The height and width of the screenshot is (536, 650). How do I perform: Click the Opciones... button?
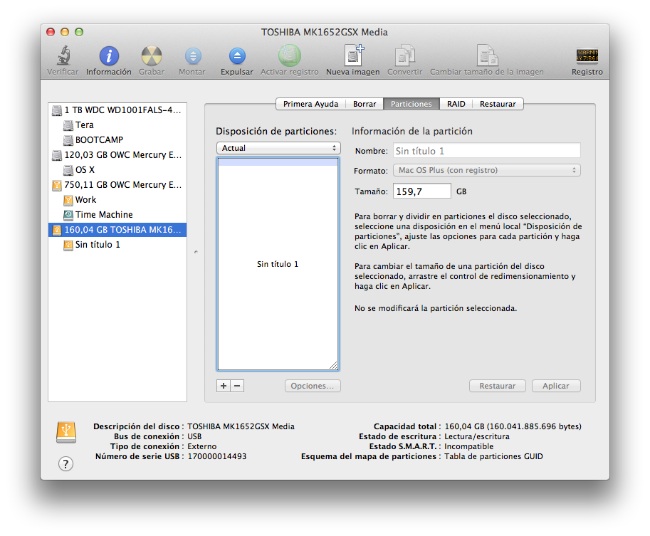click(312, 386)
